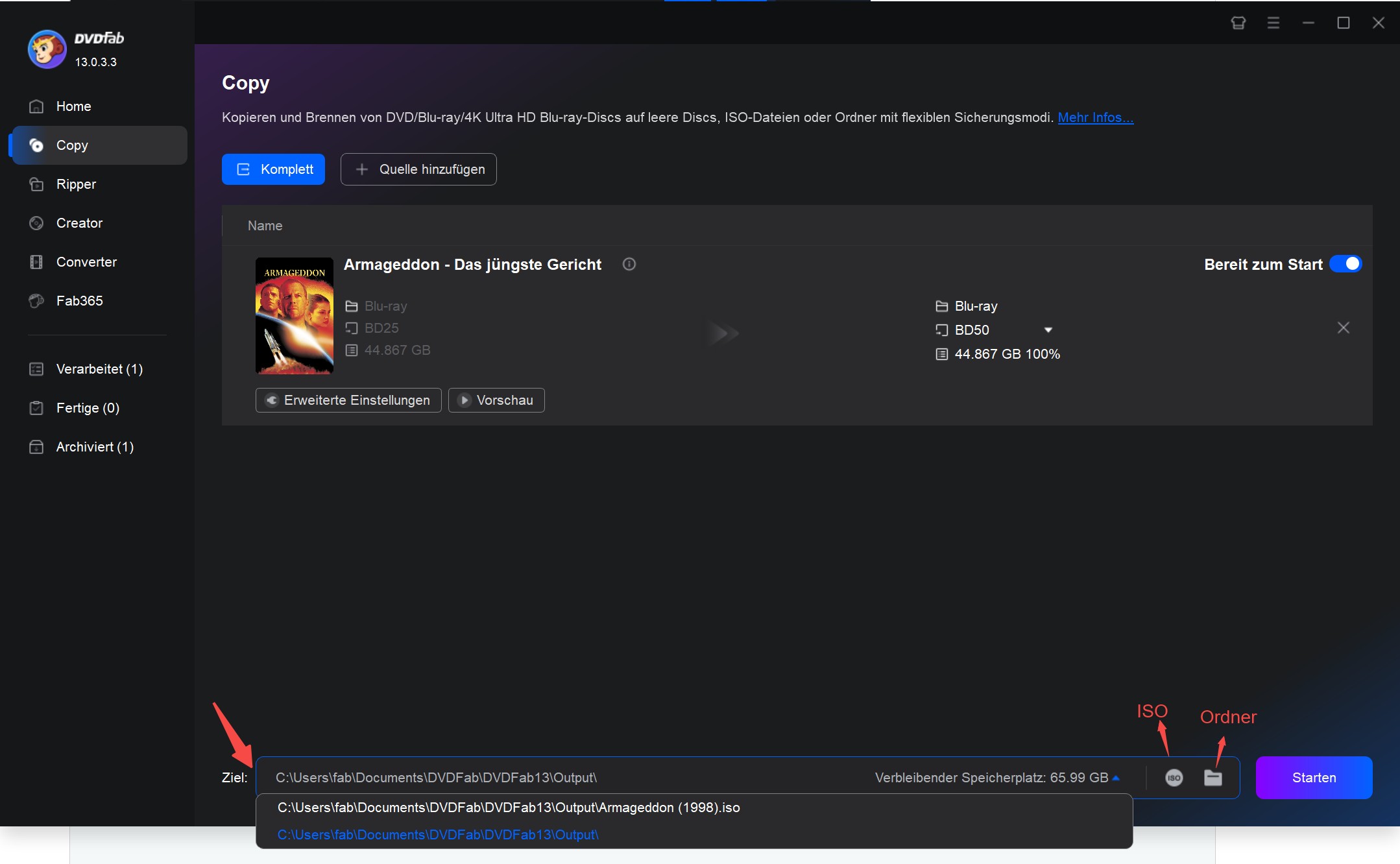Image resolution: width=1400 pixels, height=864 pixels.
Task: Click the Creator disc icon
Action: coord(36,223)
